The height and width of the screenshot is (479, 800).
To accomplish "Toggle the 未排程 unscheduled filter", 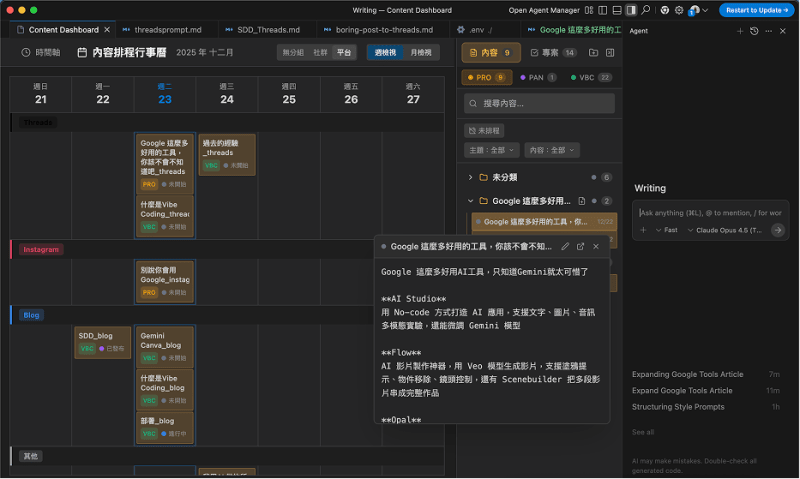I will point(484,131).
